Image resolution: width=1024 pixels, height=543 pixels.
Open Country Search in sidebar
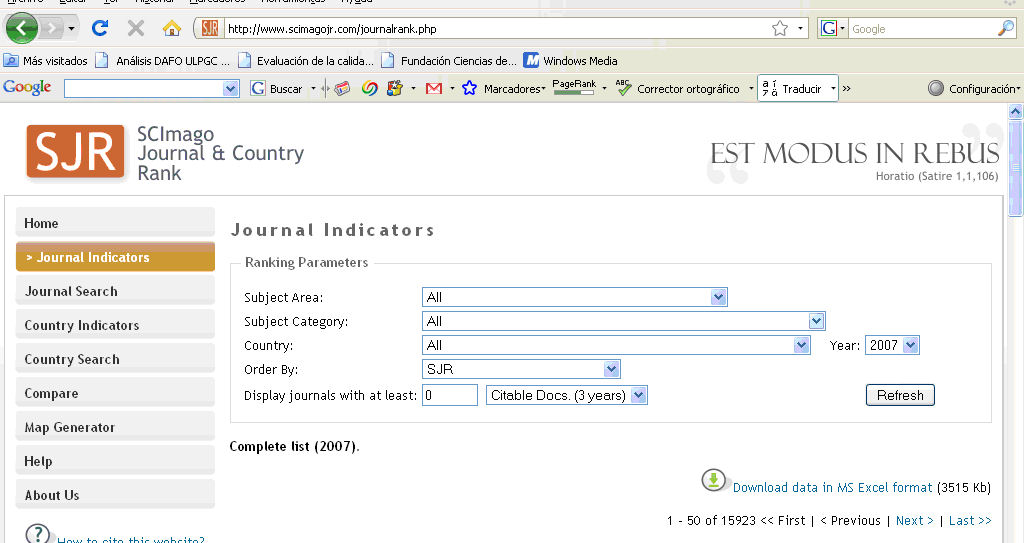point(115,359)
